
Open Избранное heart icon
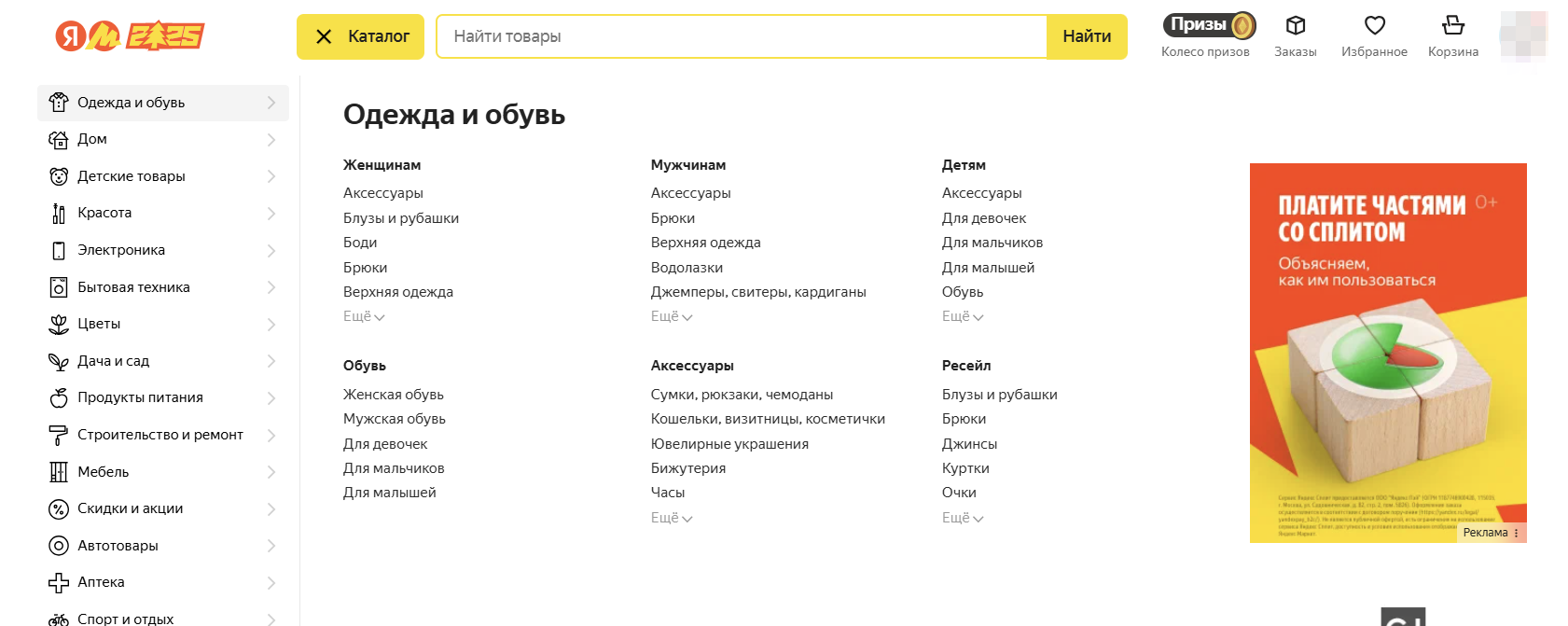coord(1375,25)
